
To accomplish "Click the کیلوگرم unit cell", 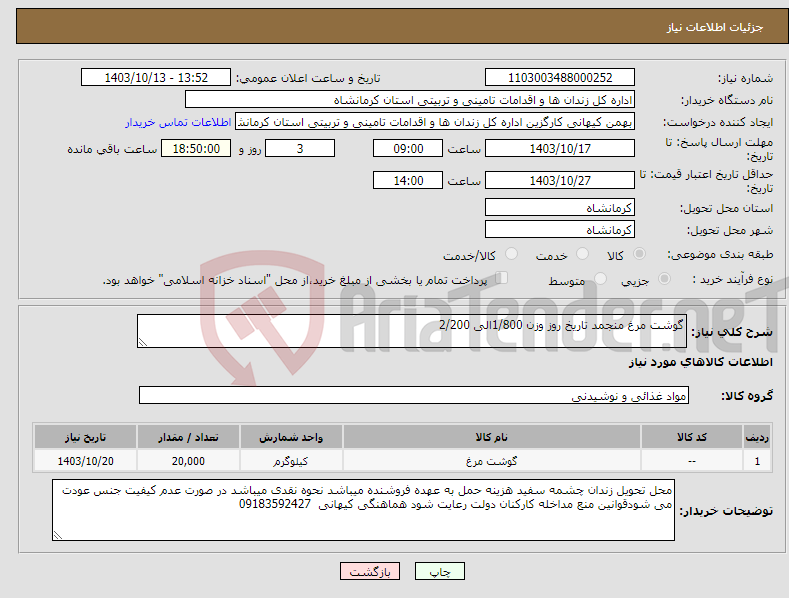I will (291, 461).
